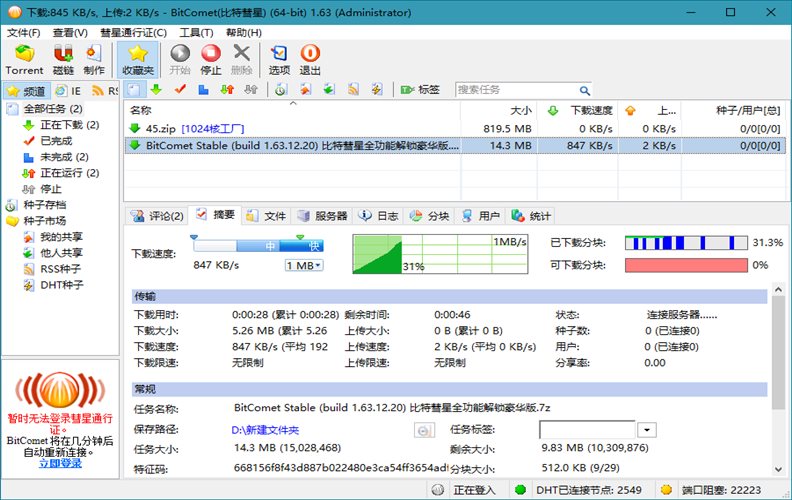Screen dimensions: 792x500
Task: Open 选项 options
Action: (279, 60)
